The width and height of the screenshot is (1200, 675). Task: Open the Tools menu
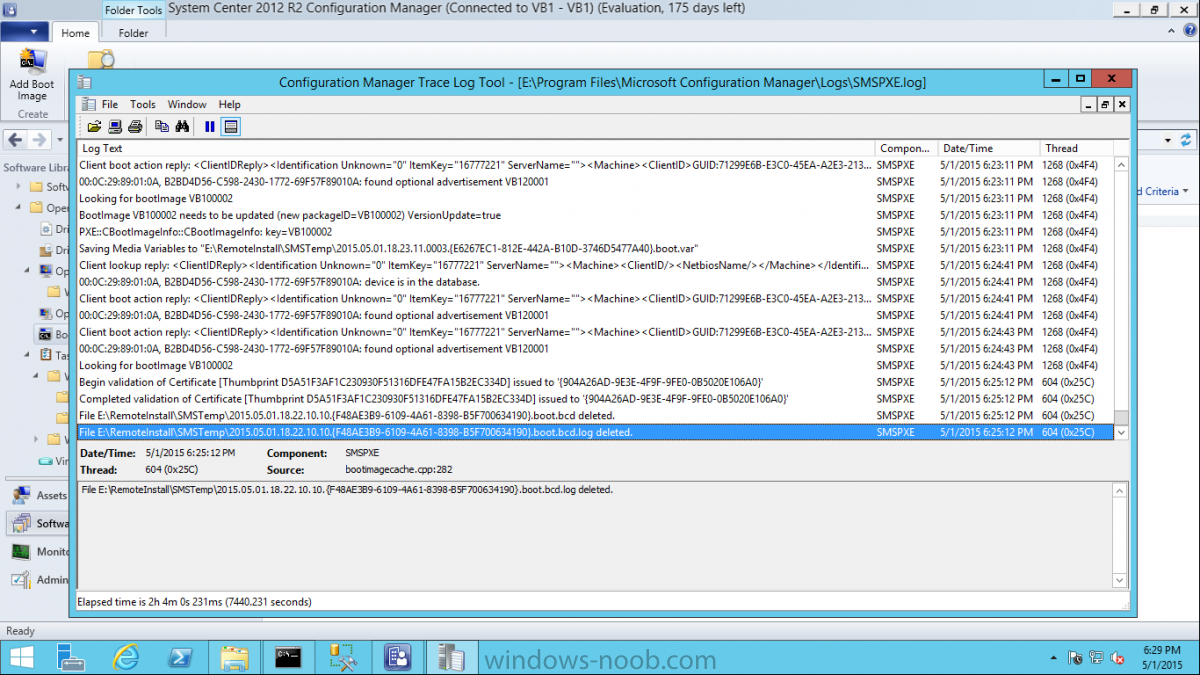[x=143, y=104]
